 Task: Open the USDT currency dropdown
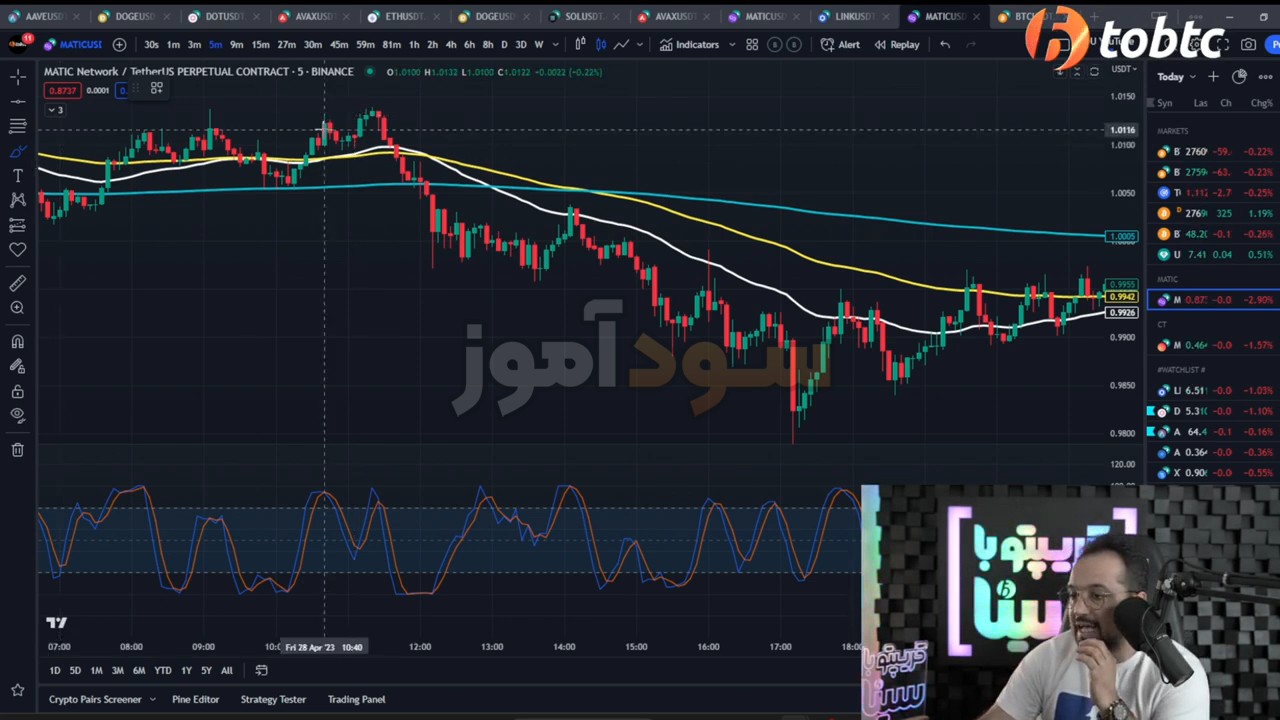pos(1124,69)
